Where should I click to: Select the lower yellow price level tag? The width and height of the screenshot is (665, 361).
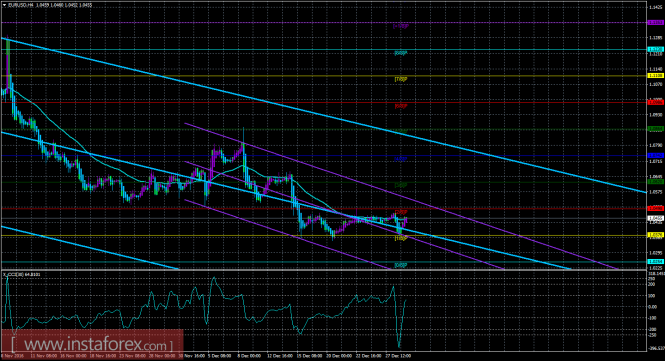656,235
